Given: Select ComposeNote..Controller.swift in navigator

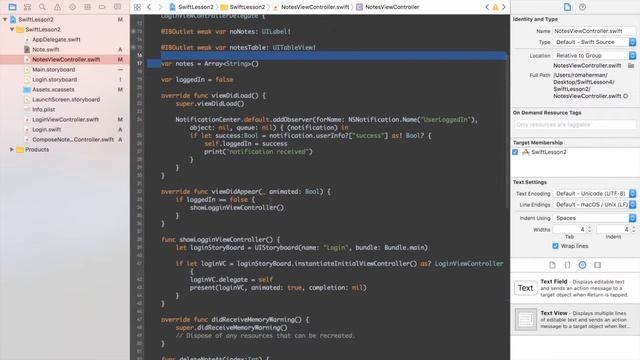Looking at the screenshot, I should [x=73, y=140].
